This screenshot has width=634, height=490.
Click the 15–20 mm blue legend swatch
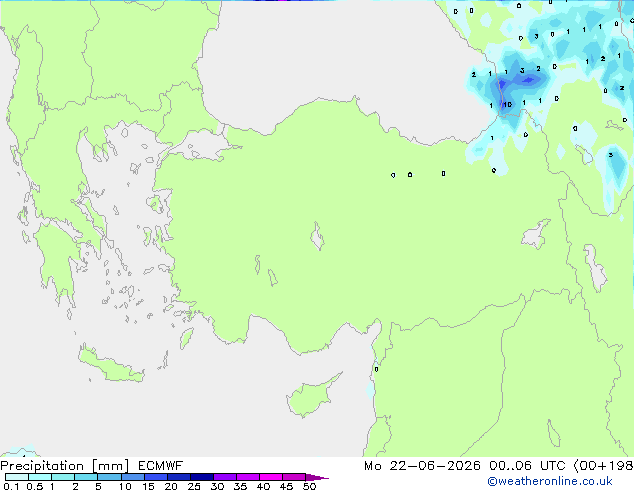[155, 477]
